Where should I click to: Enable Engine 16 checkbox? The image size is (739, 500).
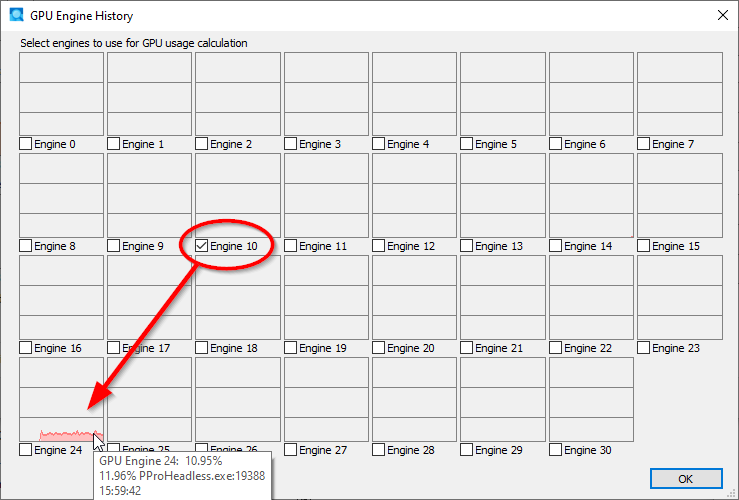click(25, 348)
